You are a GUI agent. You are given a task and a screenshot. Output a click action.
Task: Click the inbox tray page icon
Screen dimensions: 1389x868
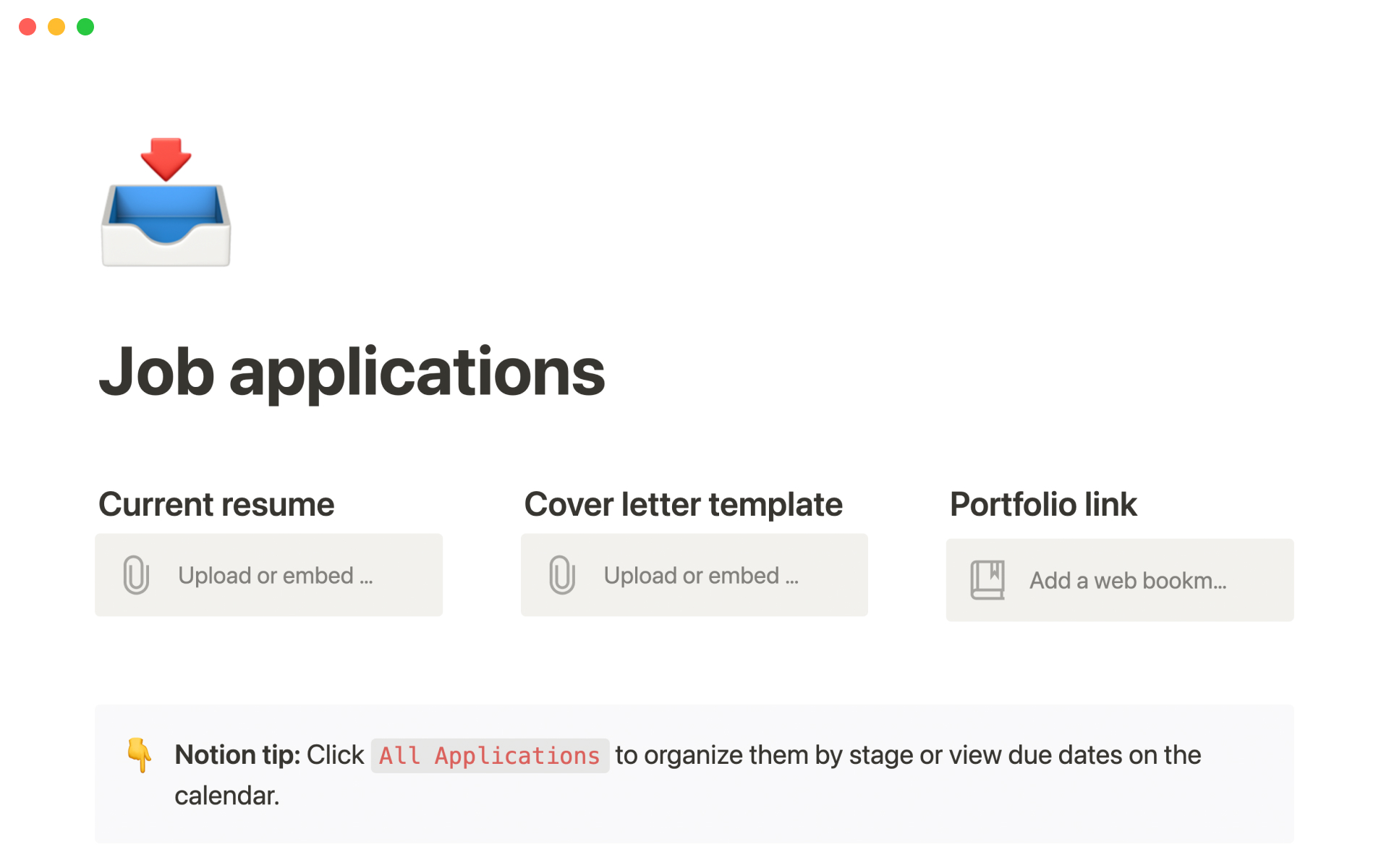pyautogui.click(x=166, y=203)
